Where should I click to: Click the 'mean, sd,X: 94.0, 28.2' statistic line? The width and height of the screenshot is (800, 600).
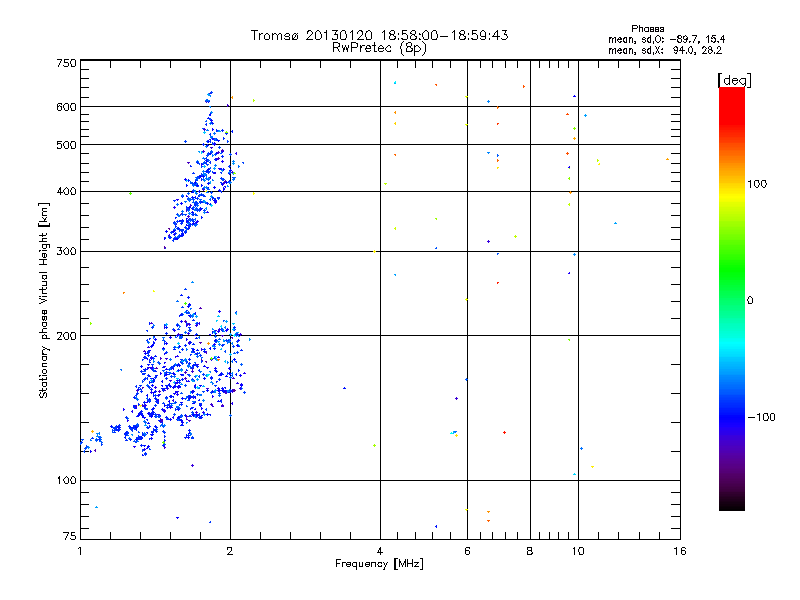[x=665, y=50]
